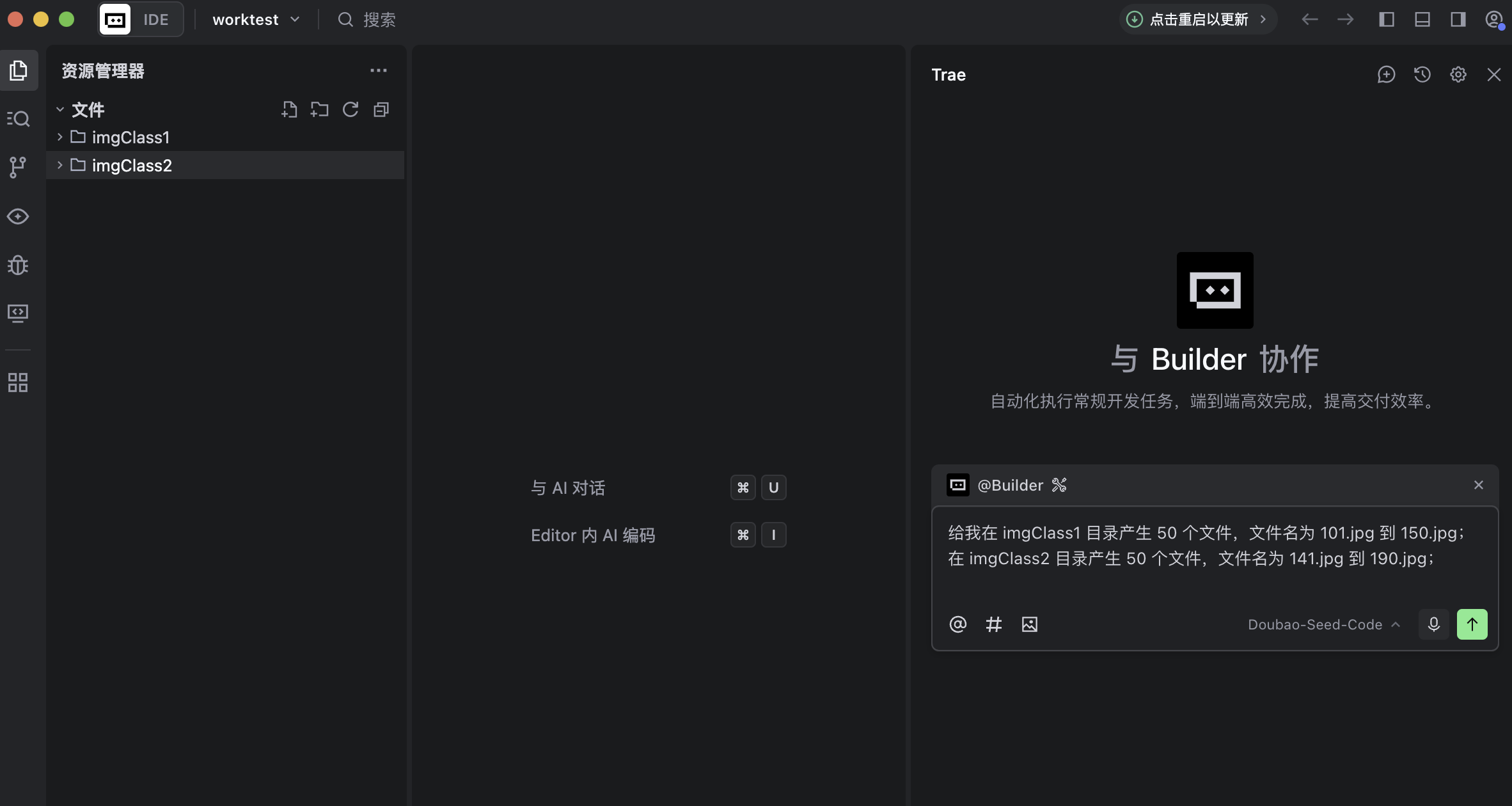Open the Run and Debug bug icon

18,265
